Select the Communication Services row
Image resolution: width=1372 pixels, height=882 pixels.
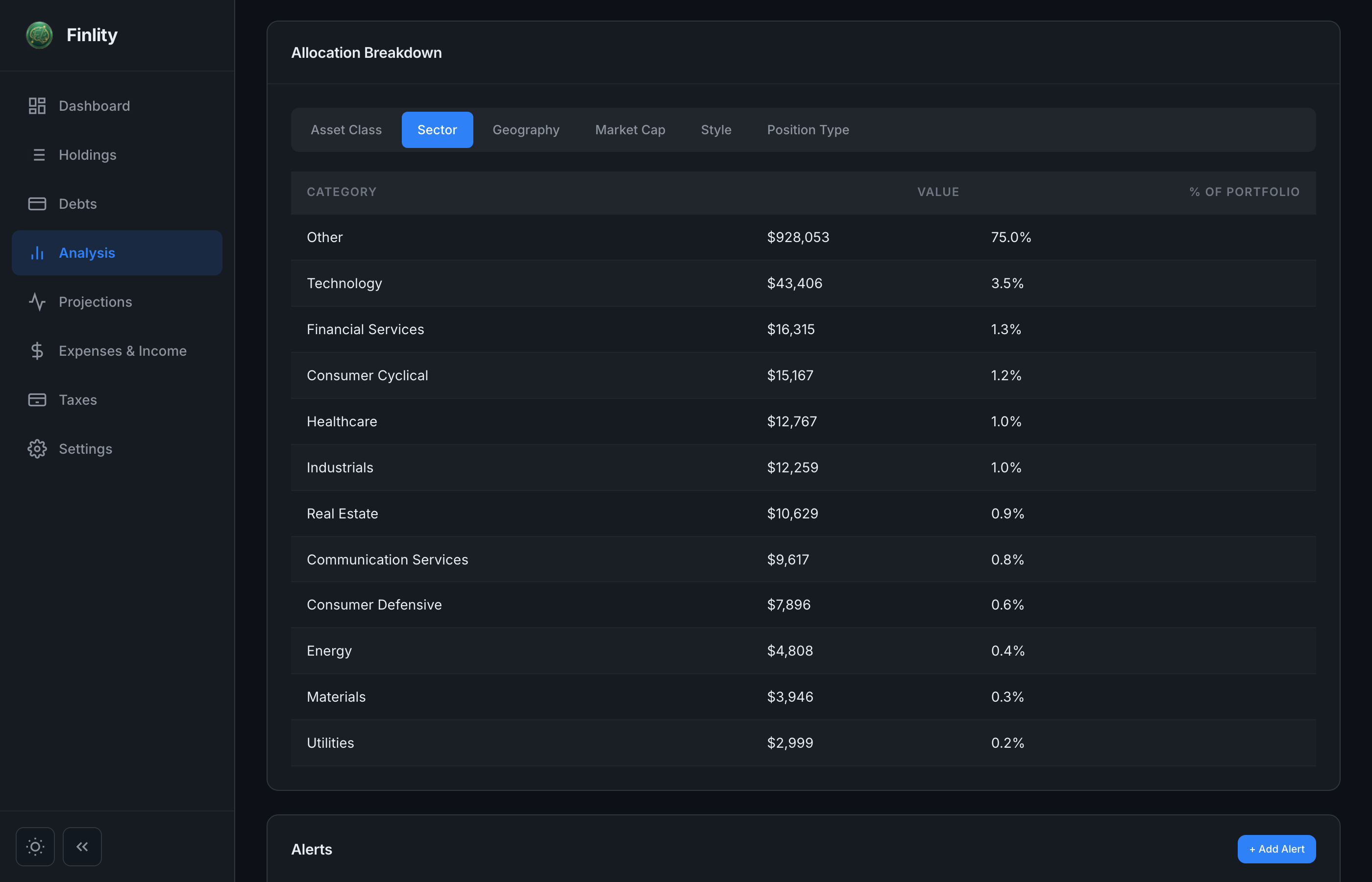coord(803,560)
